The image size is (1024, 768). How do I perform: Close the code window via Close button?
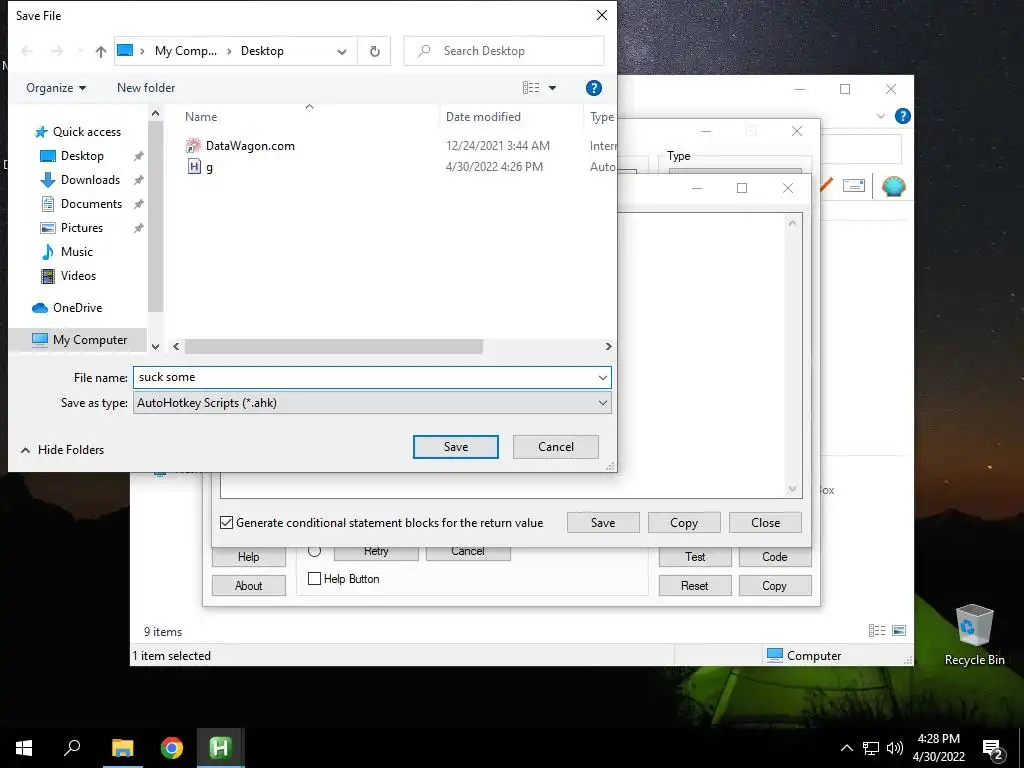tap(765, 522)
